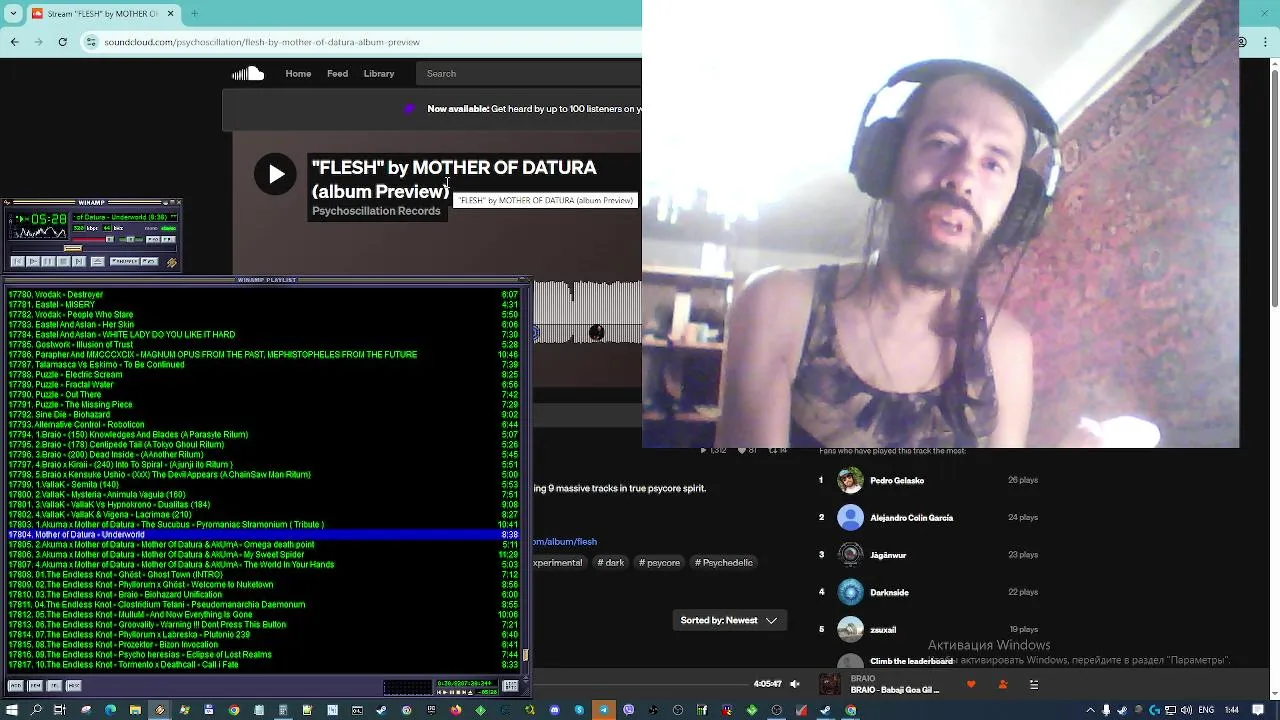1280x720 pixels.
Task: Click Winamp playlist REM button
Action: click(x=35, y=685)
